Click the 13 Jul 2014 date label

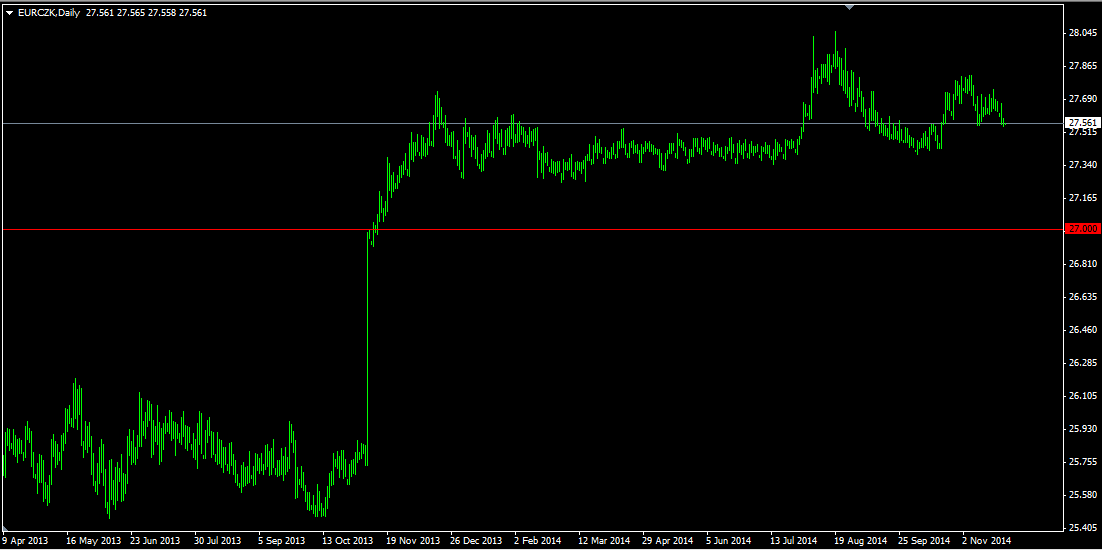coord(794,542)
